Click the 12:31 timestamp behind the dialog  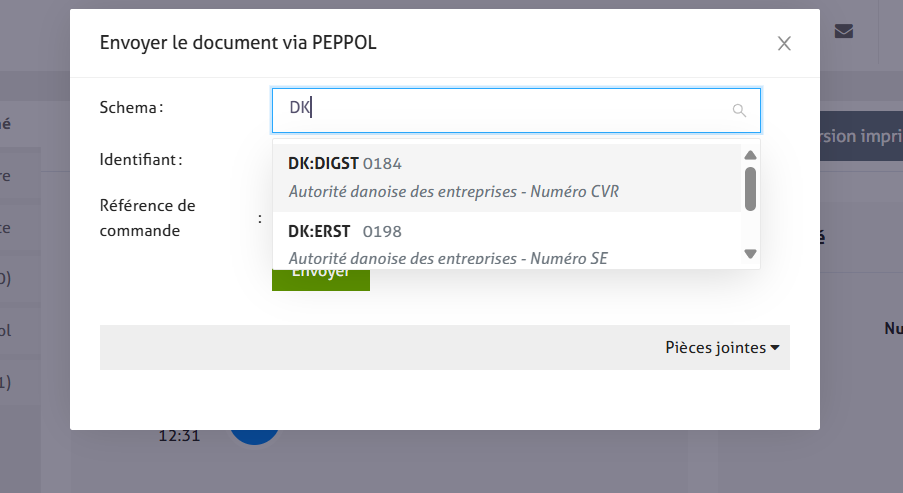coord(180,436)
